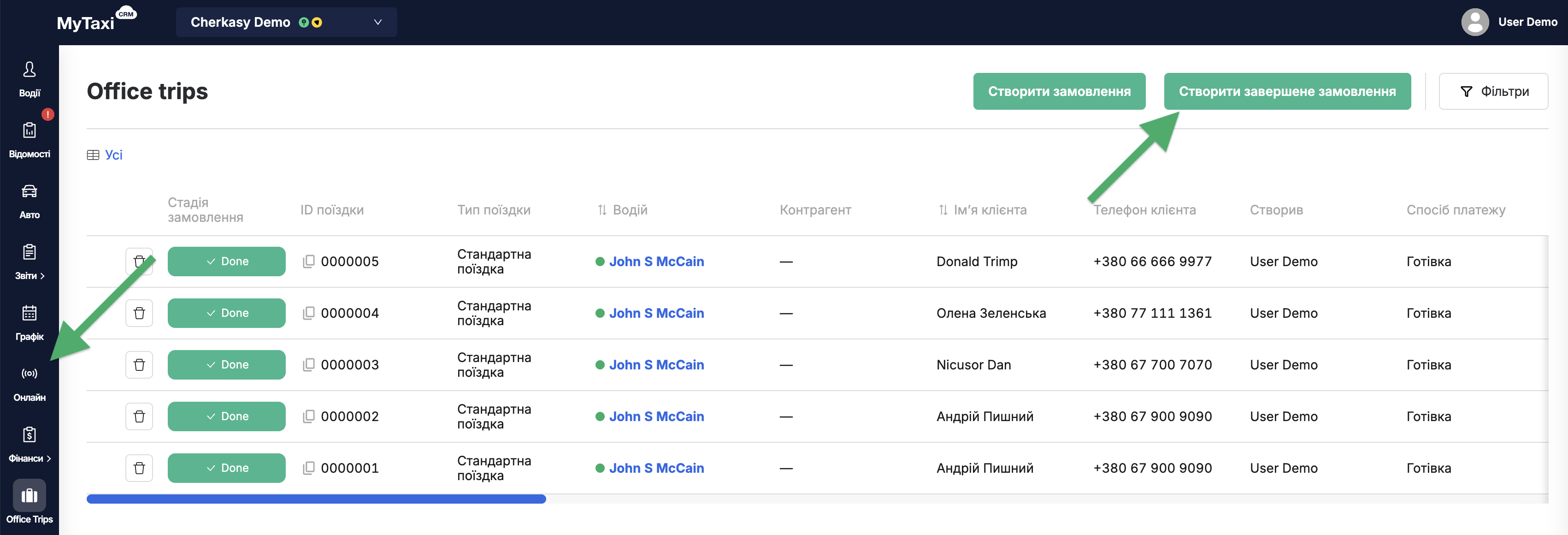Click the horizontal table scrollbar
1568x535 pixels.
316,499
